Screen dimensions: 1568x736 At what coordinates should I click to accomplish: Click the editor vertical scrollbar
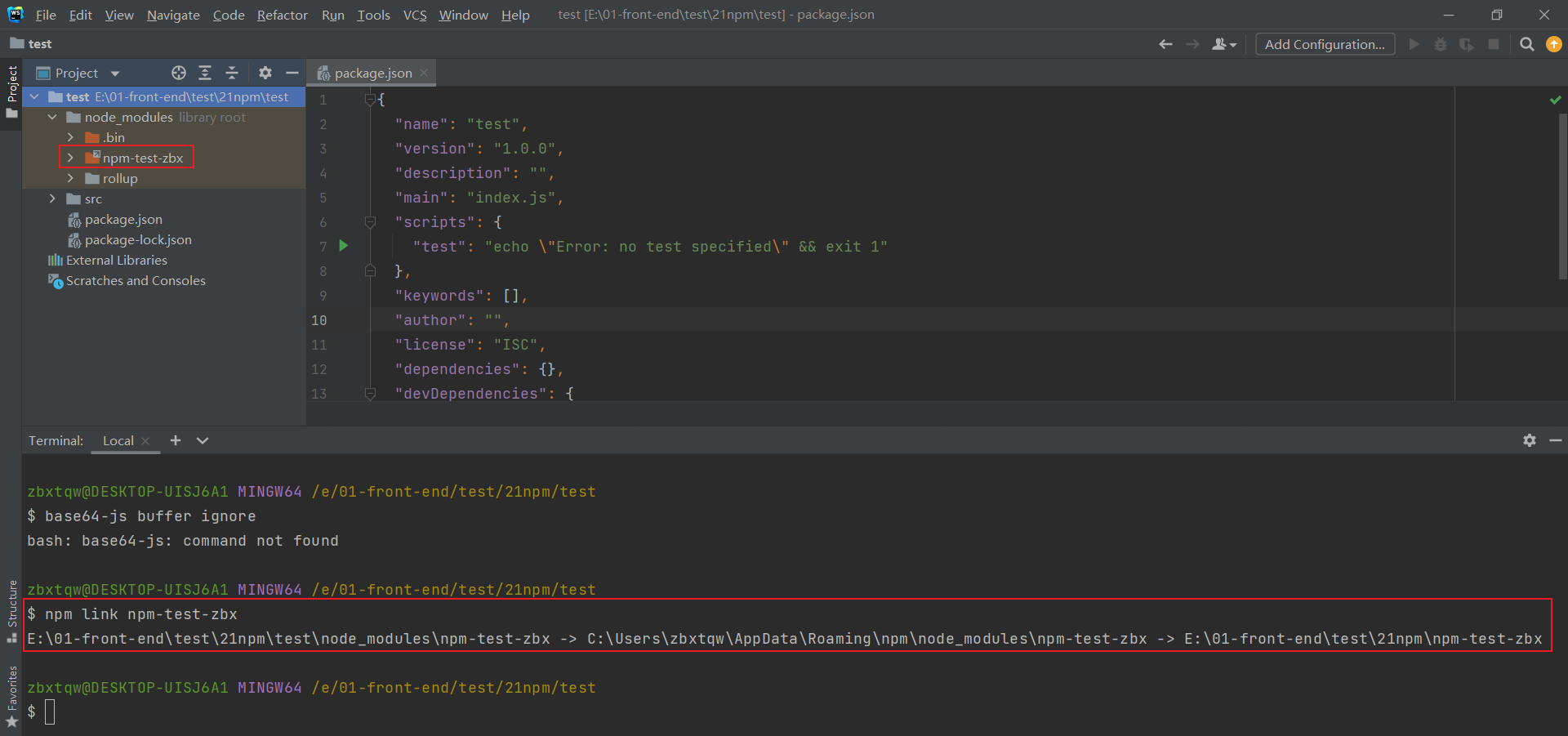(1562, 196)
